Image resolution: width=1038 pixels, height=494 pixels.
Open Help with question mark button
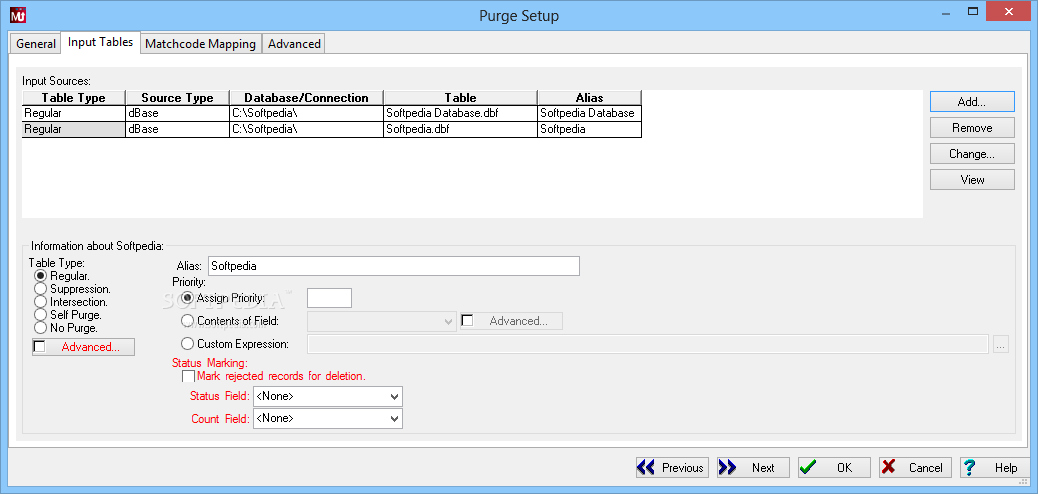coord(994,468)
